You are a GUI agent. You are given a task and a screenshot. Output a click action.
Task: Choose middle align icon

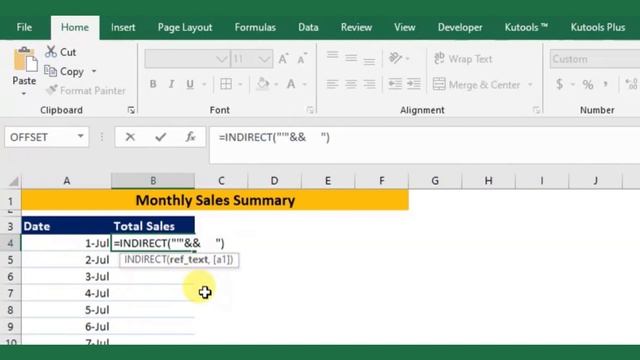click(351, 58)
